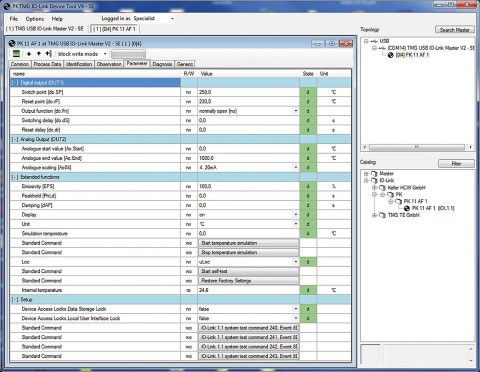This screenshot has height=372, width=480.
Task: Expand the TMG TE GmbH catalog node
Action: click(x=374, y=215)
